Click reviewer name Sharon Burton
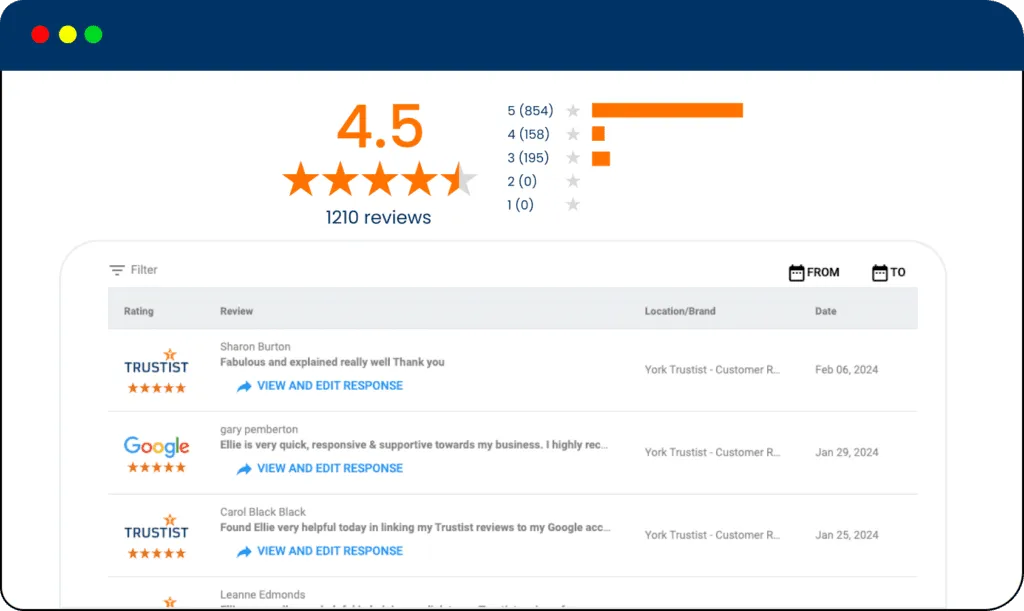The width and height of the screenshot is (1024, 611). 255,347
